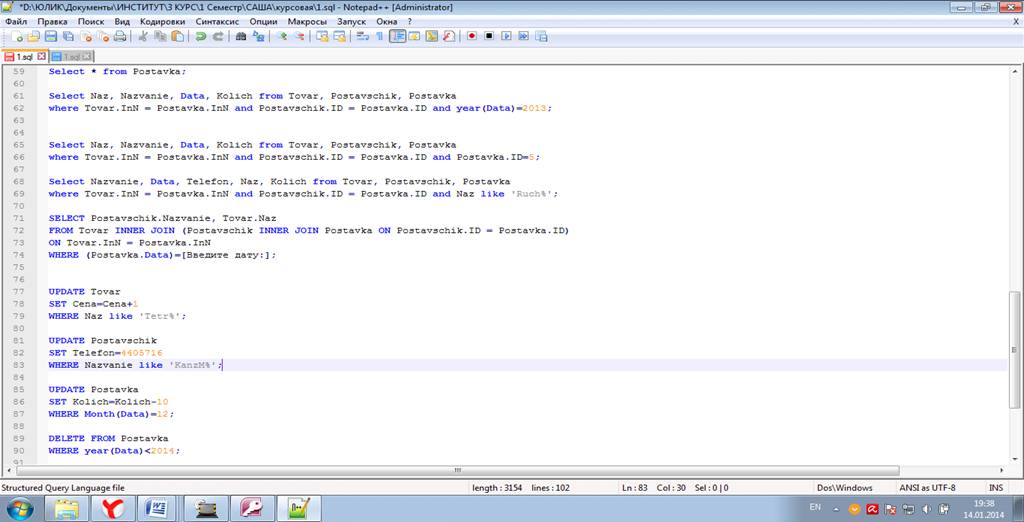1024x522 pixels.
Task: Click the Play macro icon
Action: [507, 37]
